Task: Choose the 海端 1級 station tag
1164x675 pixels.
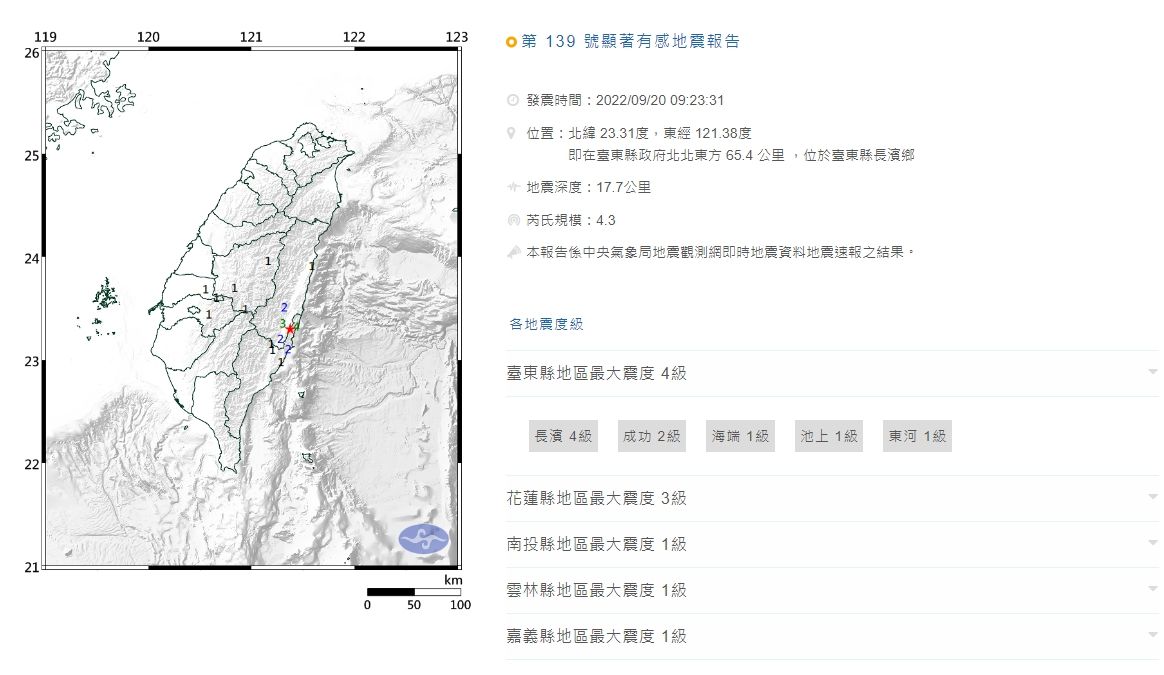Action: click(740, 436)
